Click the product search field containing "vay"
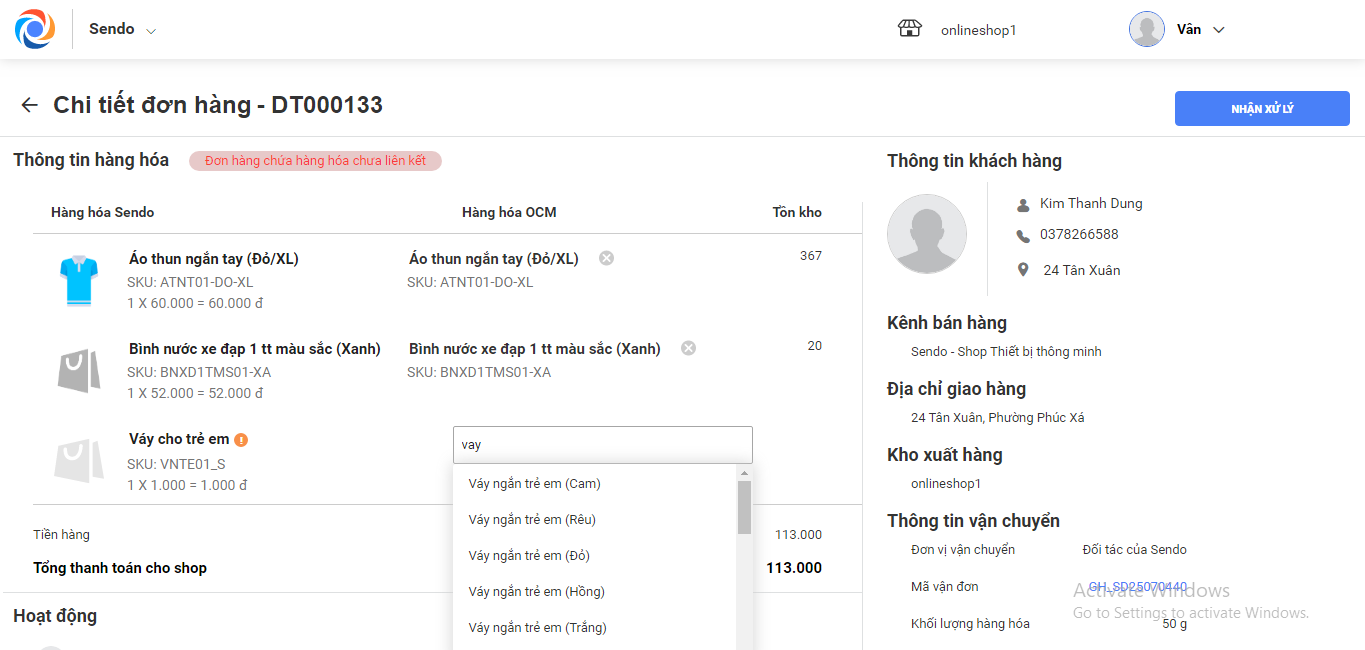 [x=602, y=445]
